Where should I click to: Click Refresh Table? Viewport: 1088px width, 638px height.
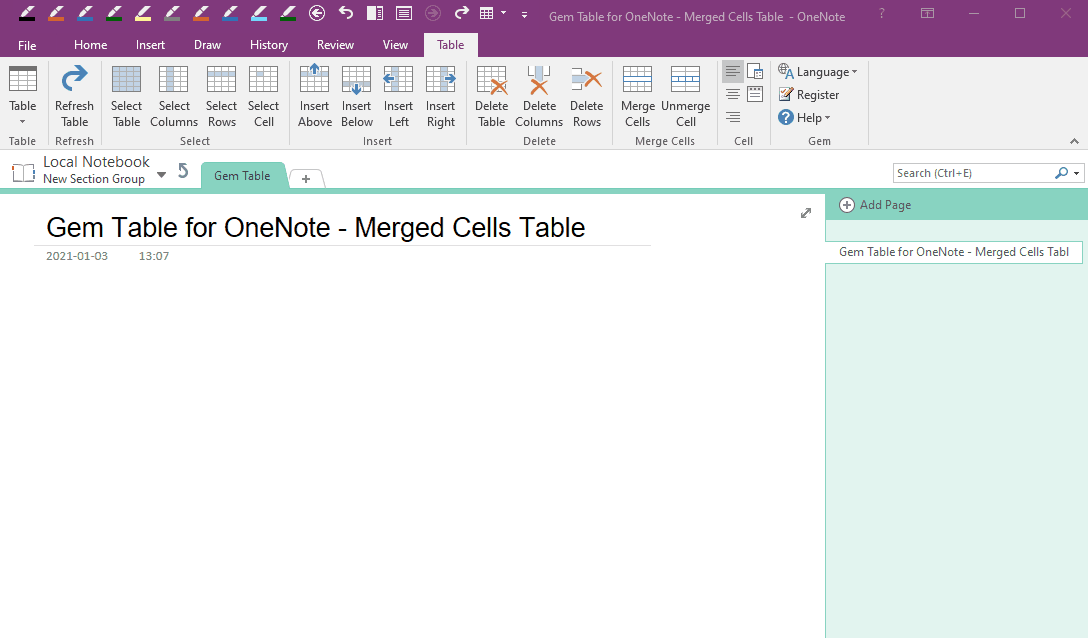tap(74, 96)
